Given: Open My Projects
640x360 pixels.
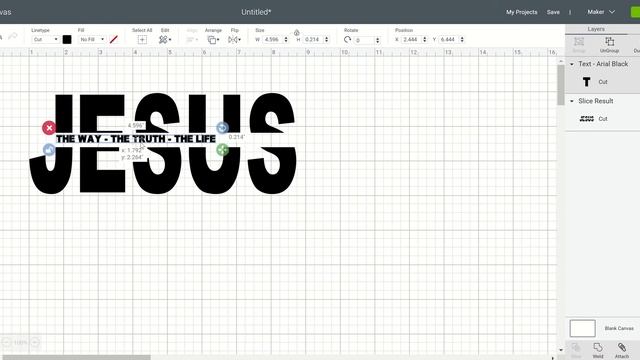Looking at the screenshot, I should click(522, 12).
